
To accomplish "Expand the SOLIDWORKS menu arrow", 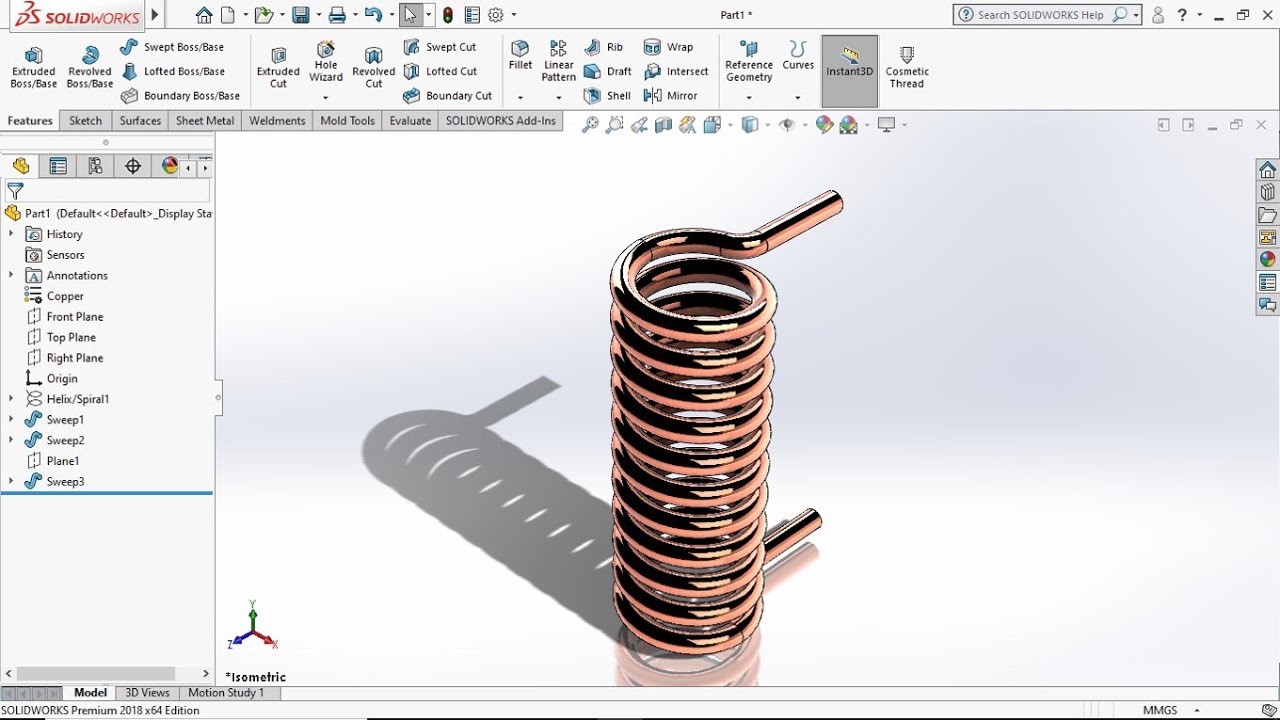I will tap(155, 15).
